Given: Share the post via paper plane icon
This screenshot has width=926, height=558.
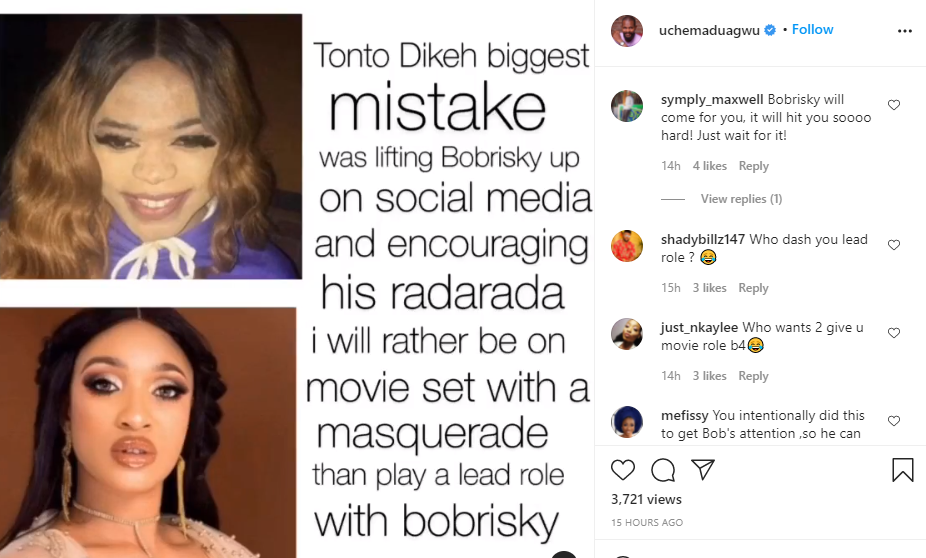Looking at the screenshot, I should pyautogui.click(x=703, y=469).
